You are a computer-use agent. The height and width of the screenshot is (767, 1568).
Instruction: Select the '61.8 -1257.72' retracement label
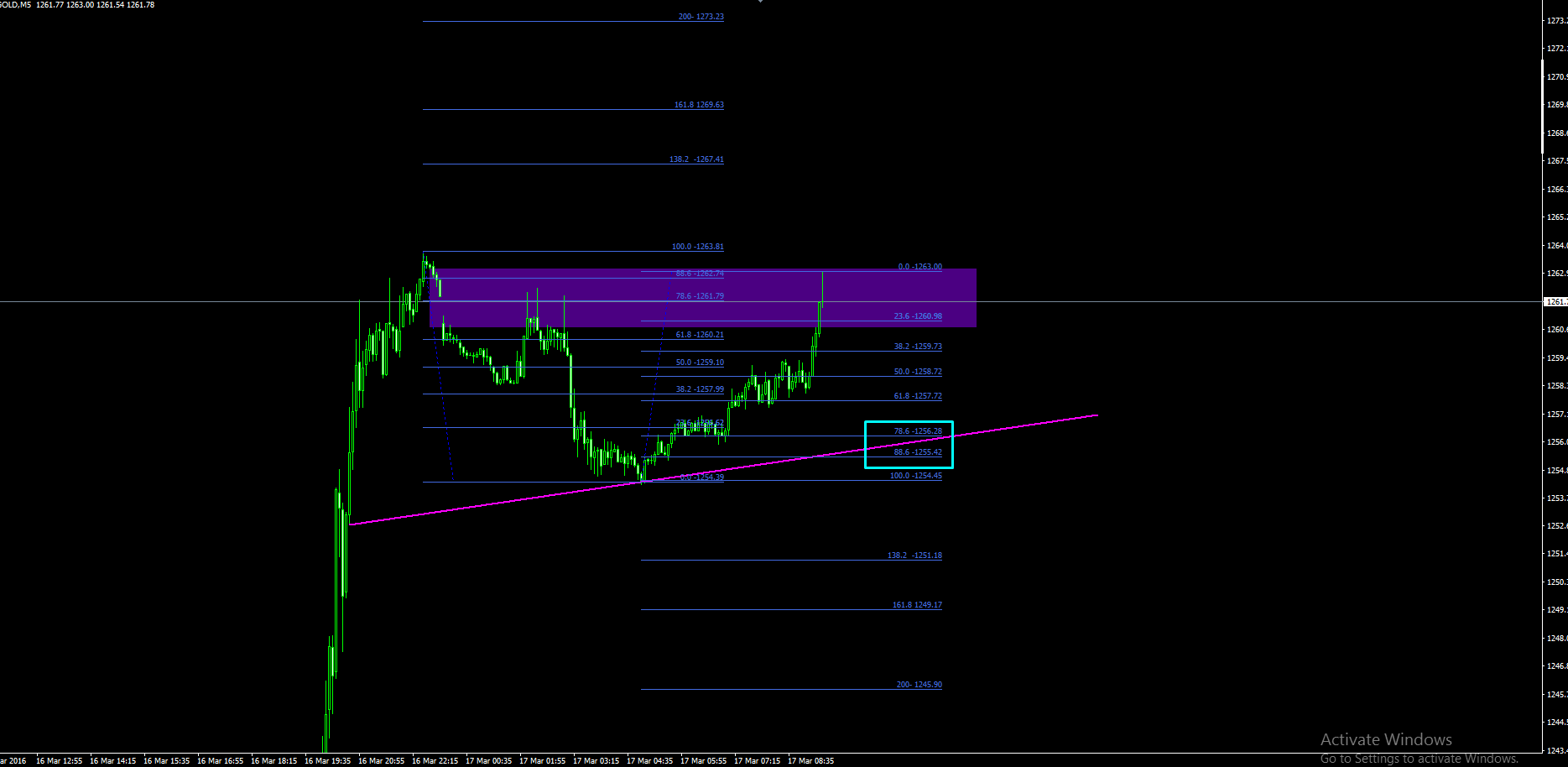[x=918, y=396]
